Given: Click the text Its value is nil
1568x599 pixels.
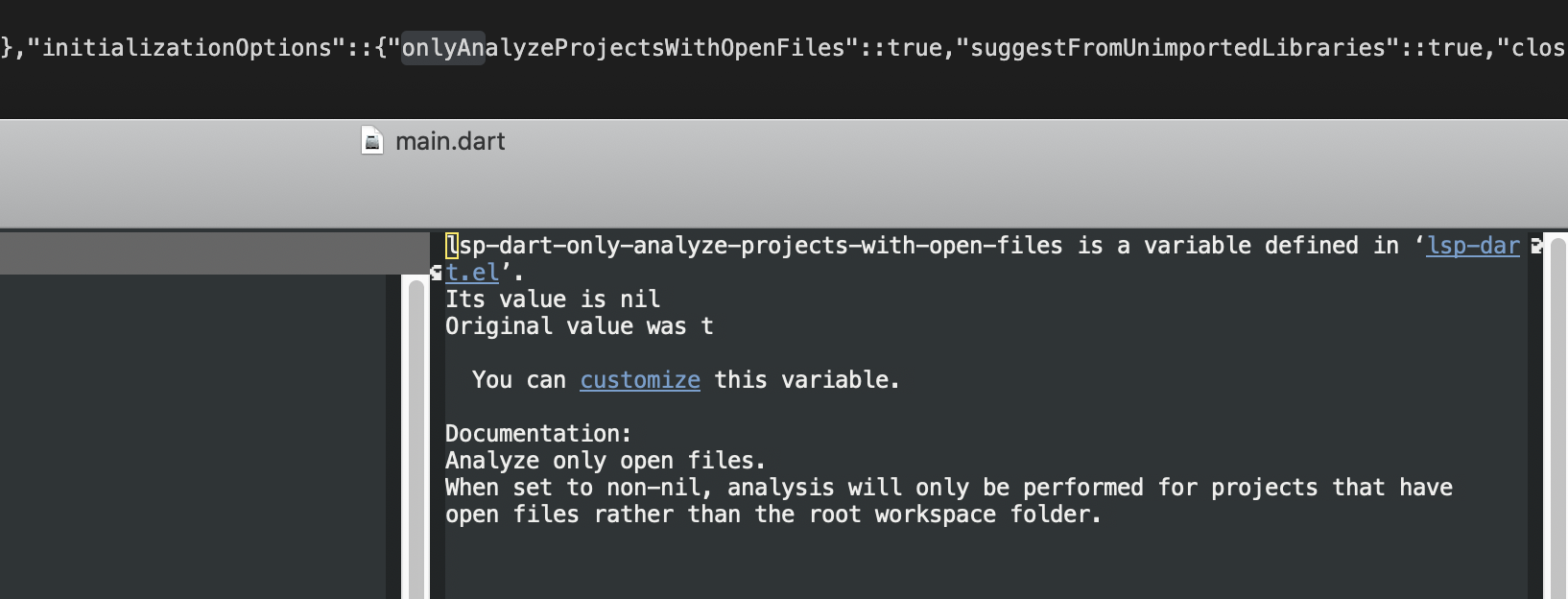Looking at the screenshot, I should 551,299.
